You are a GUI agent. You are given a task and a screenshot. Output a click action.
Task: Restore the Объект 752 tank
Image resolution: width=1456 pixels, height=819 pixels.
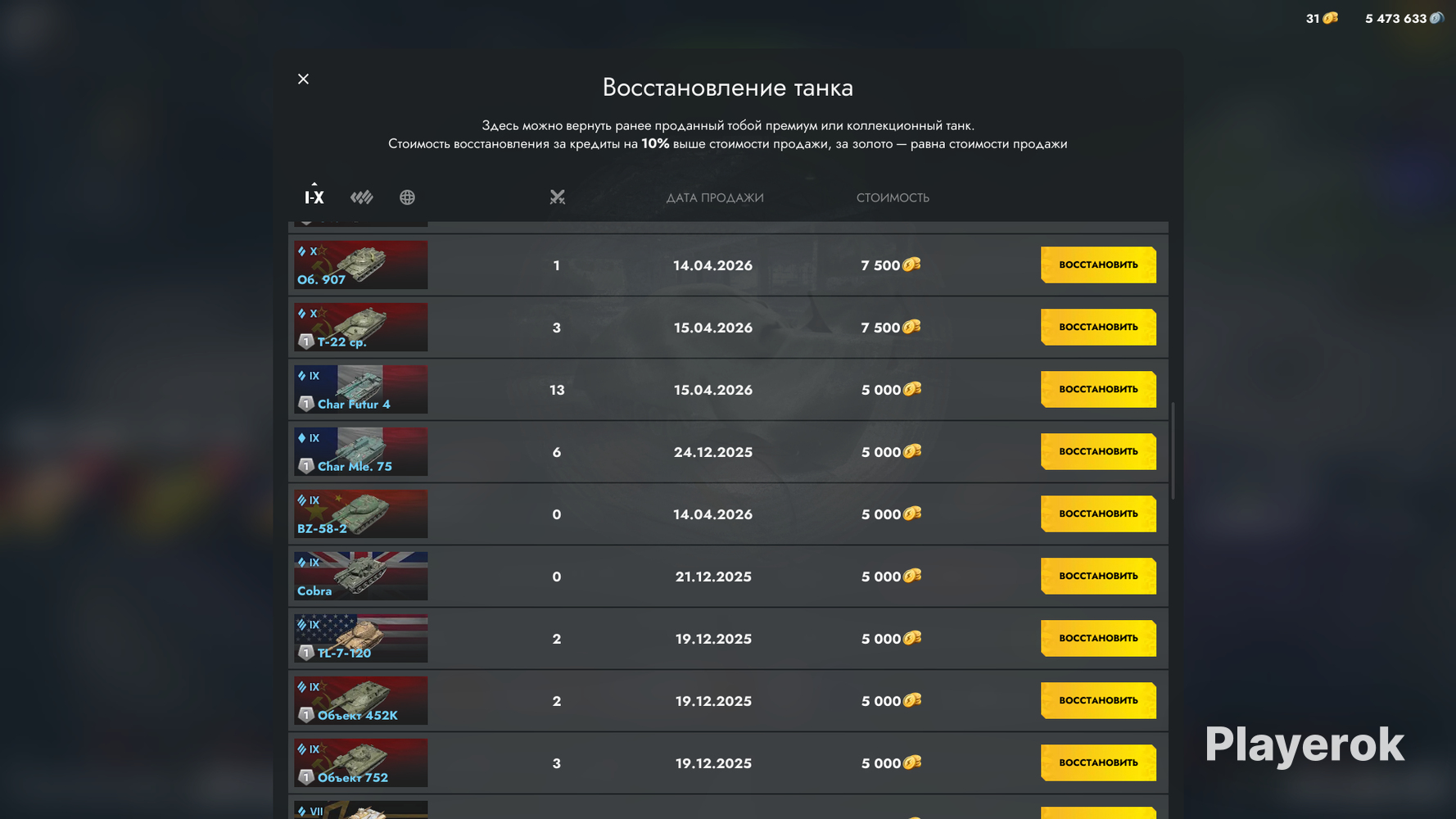(1098, 762)
